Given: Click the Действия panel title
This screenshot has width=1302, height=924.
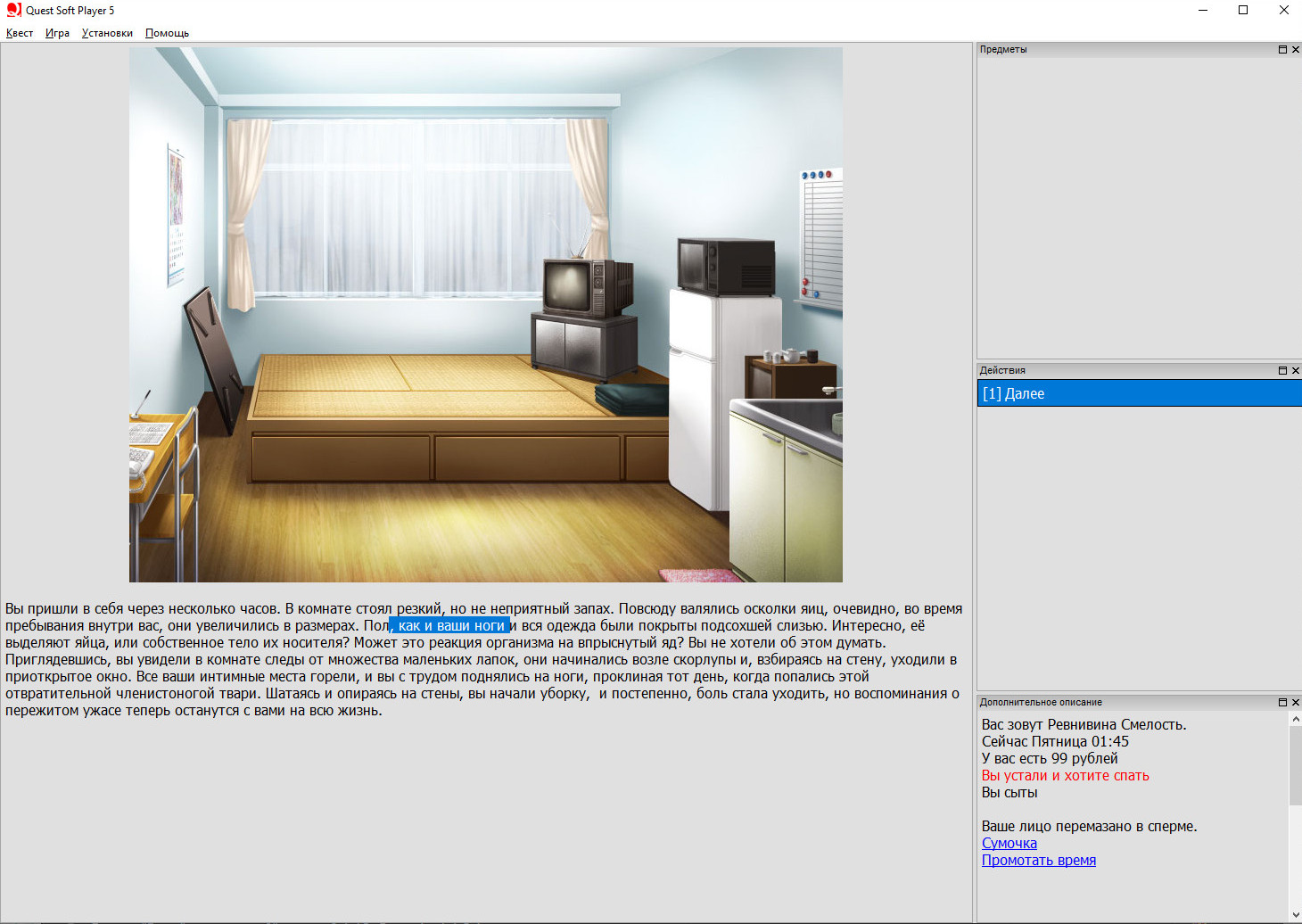Looking at the screenshot, I should [1002, 370].
